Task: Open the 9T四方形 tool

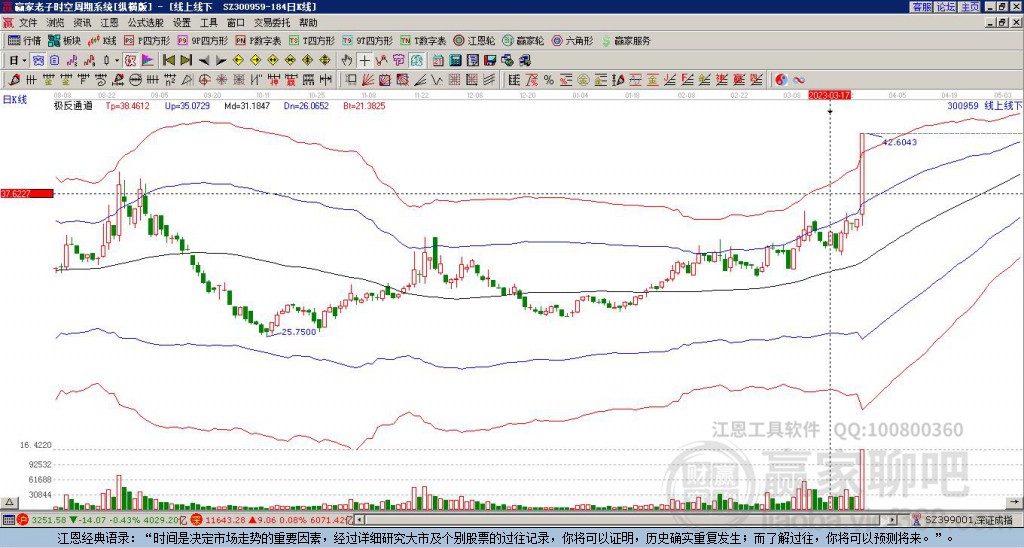Action: pyautogui.click(x=367, y=40)
